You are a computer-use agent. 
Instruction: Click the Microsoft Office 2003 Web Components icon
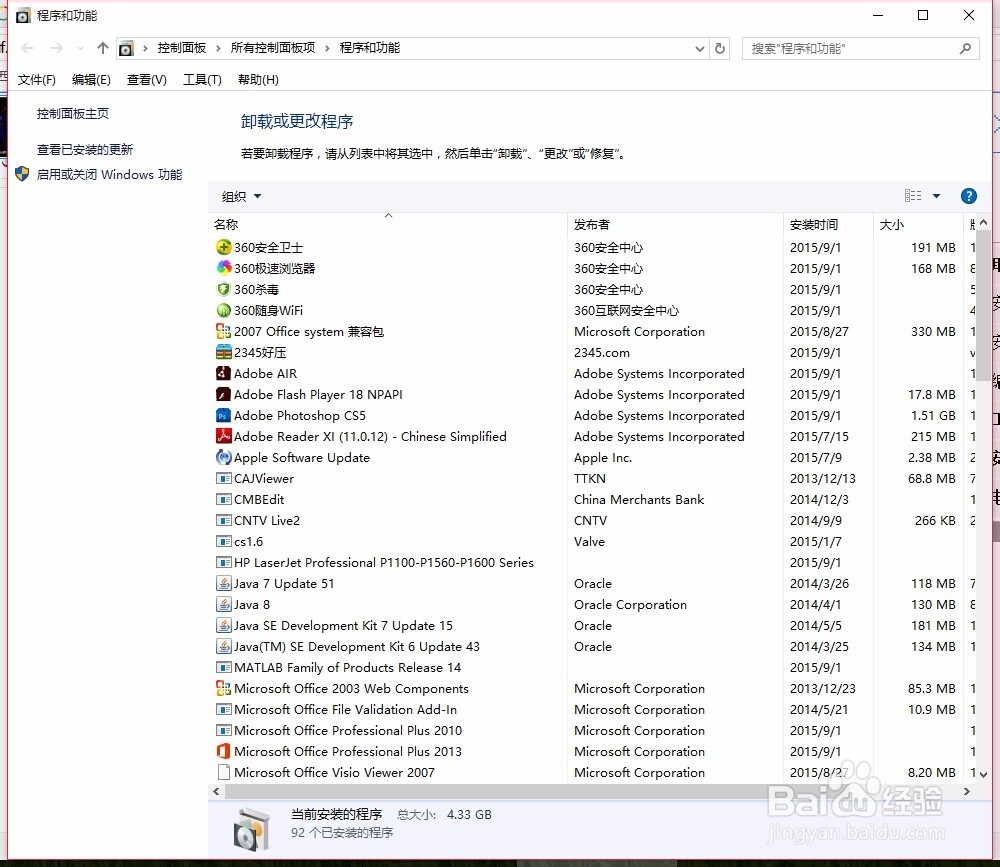click(223, 688)
